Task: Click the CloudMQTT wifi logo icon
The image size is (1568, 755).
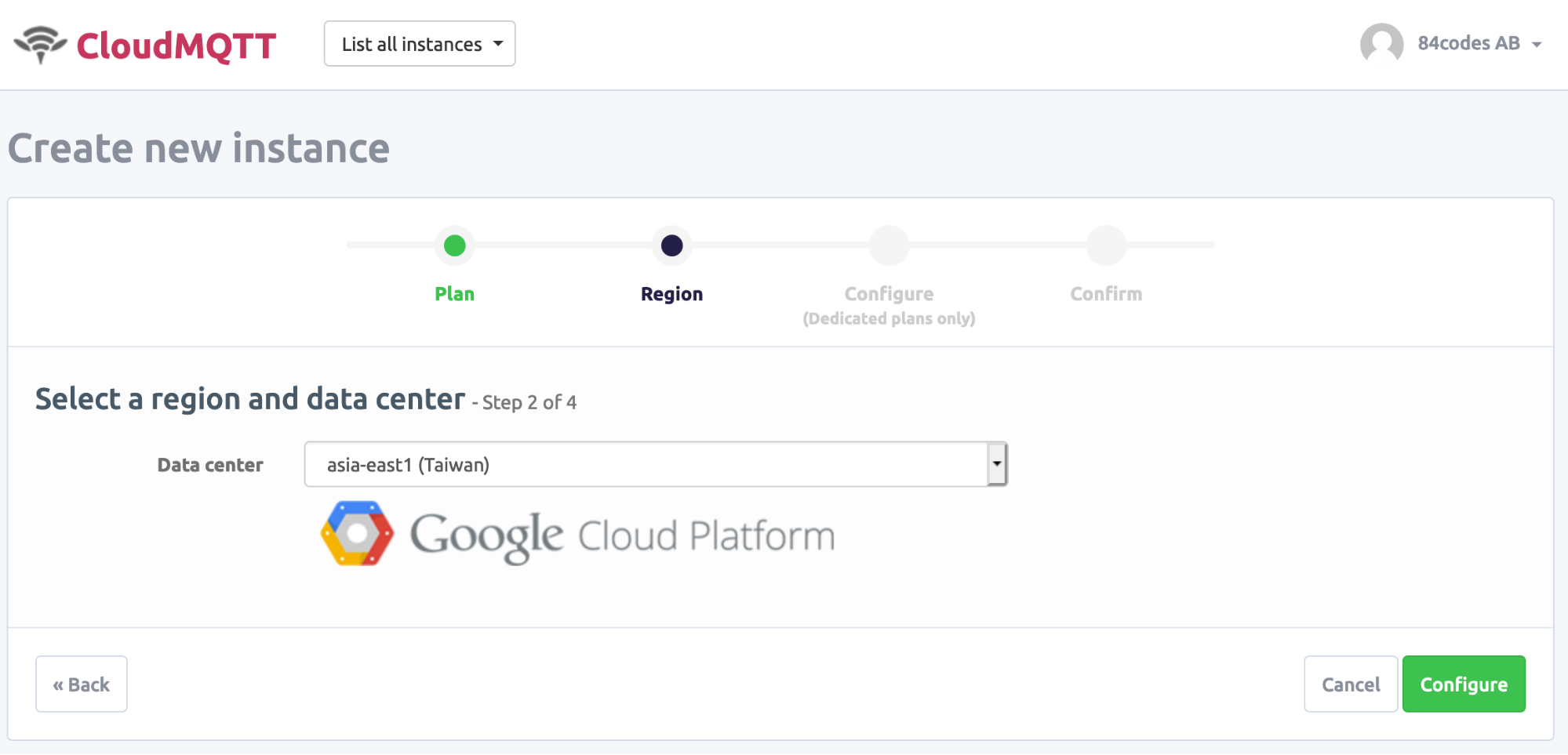Action: click(41, 45)
